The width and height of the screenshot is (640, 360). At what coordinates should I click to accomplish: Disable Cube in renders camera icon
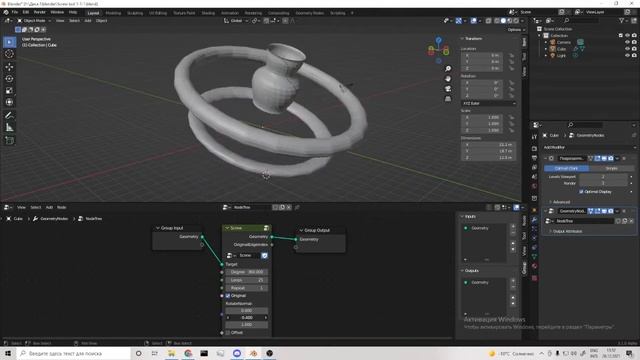[634, 49]
